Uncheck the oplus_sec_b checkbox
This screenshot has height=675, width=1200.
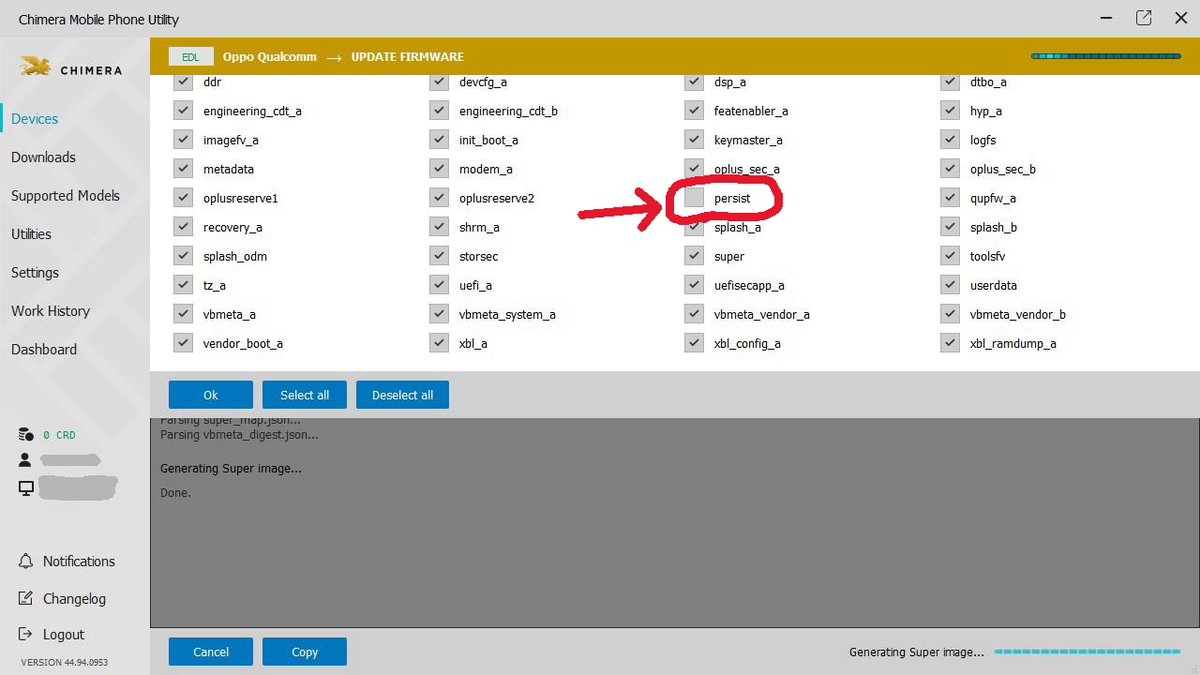[950, 169]
